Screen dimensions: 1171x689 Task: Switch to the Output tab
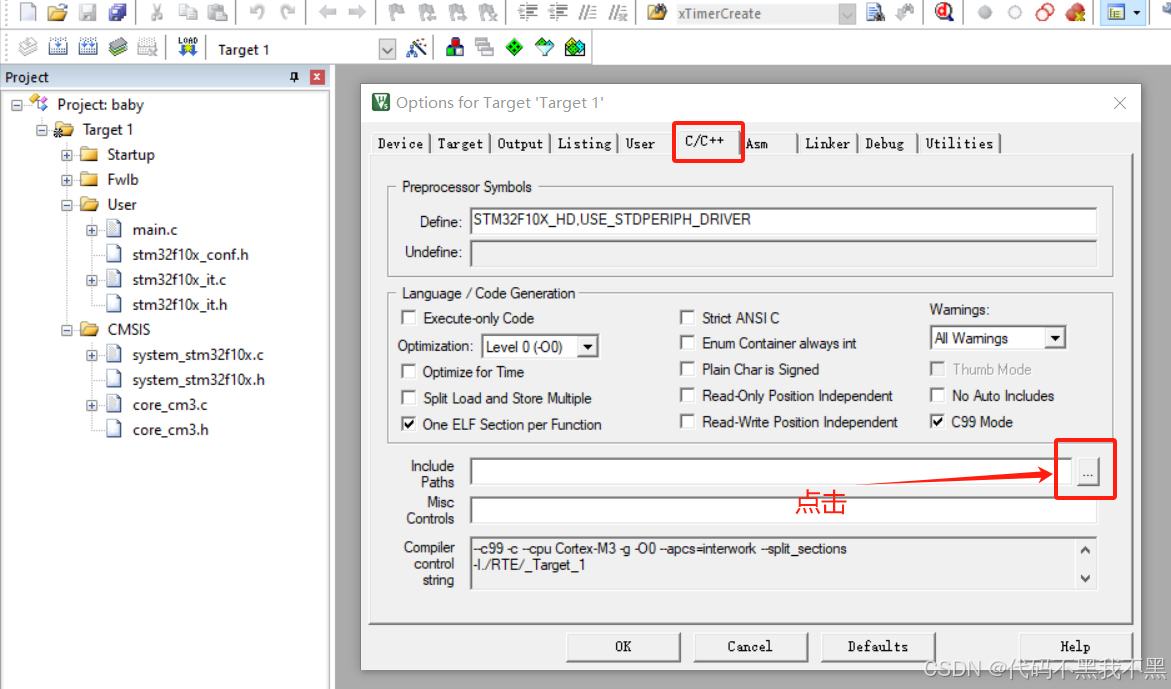[x=521, y=143]
